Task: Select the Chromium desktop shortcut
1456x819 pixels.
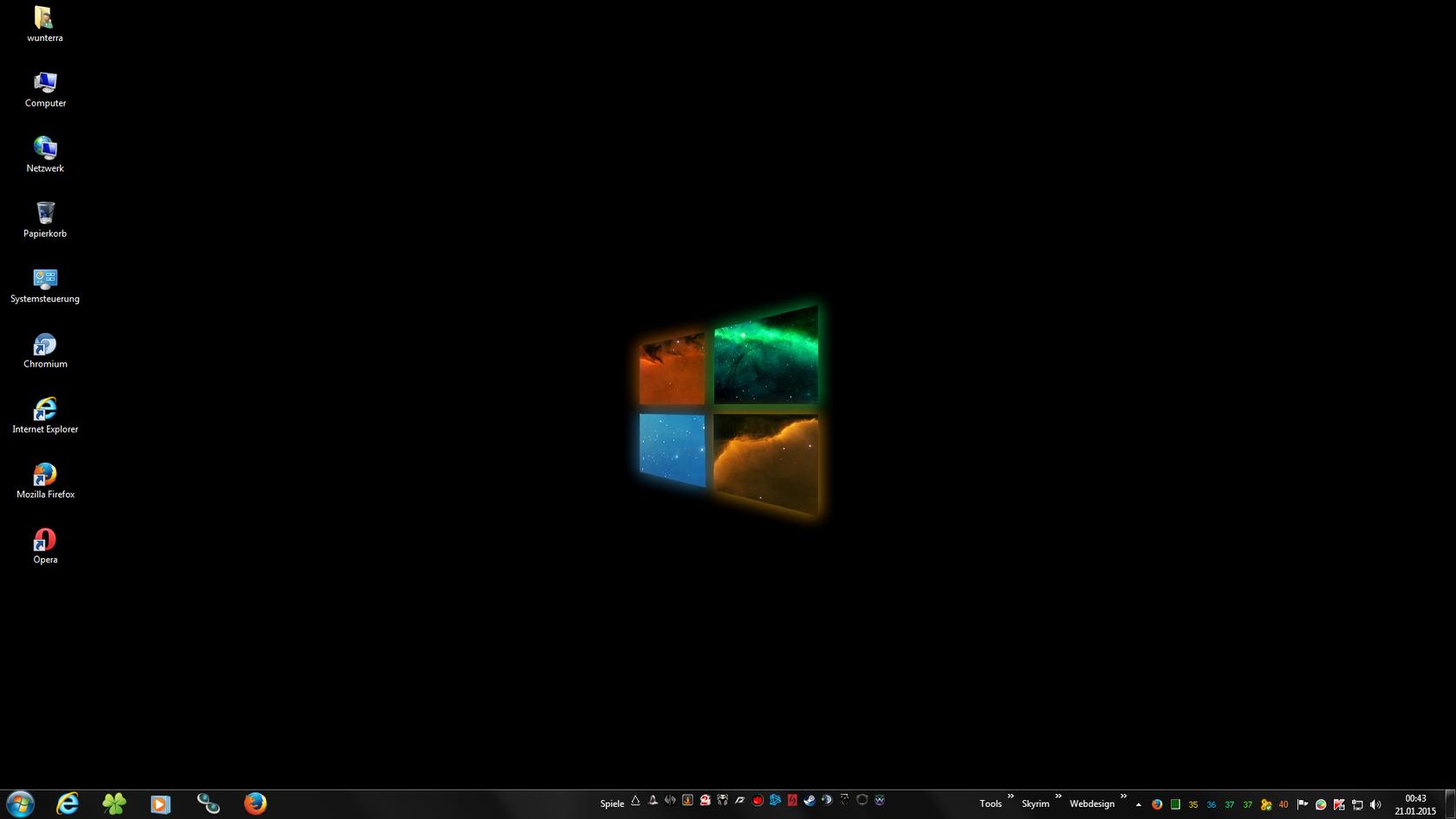Action: (x=45, y=349)
